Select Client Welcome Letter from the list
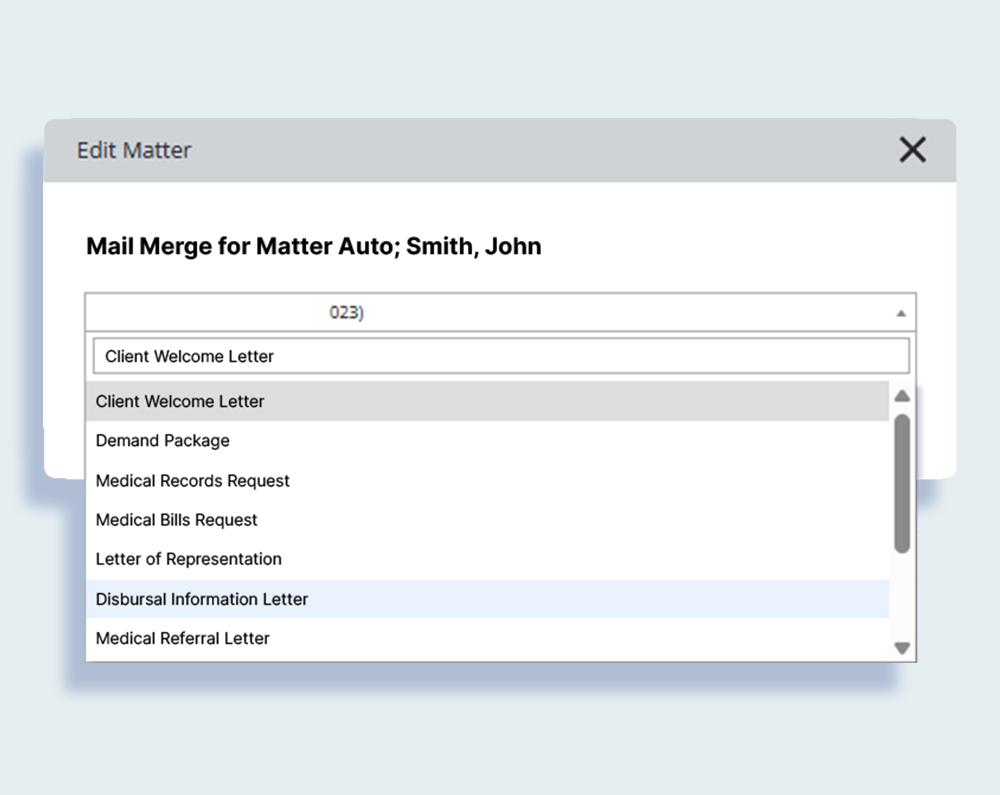The height and width of the screenshot is (795, 1000). [x=180, y=401]
